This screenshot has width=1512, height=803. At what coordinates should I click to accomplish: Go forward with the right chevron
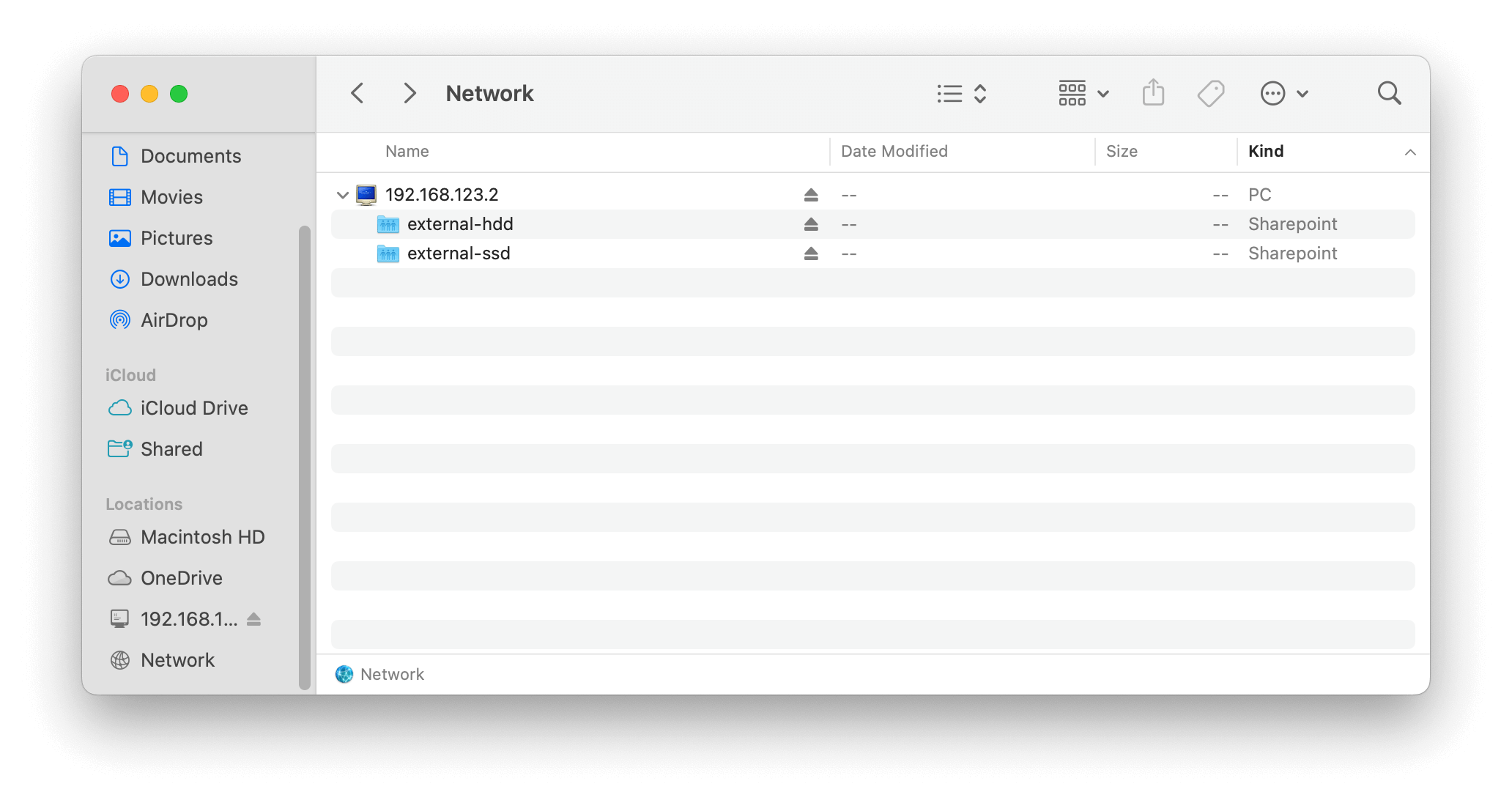tap(409, 93)
